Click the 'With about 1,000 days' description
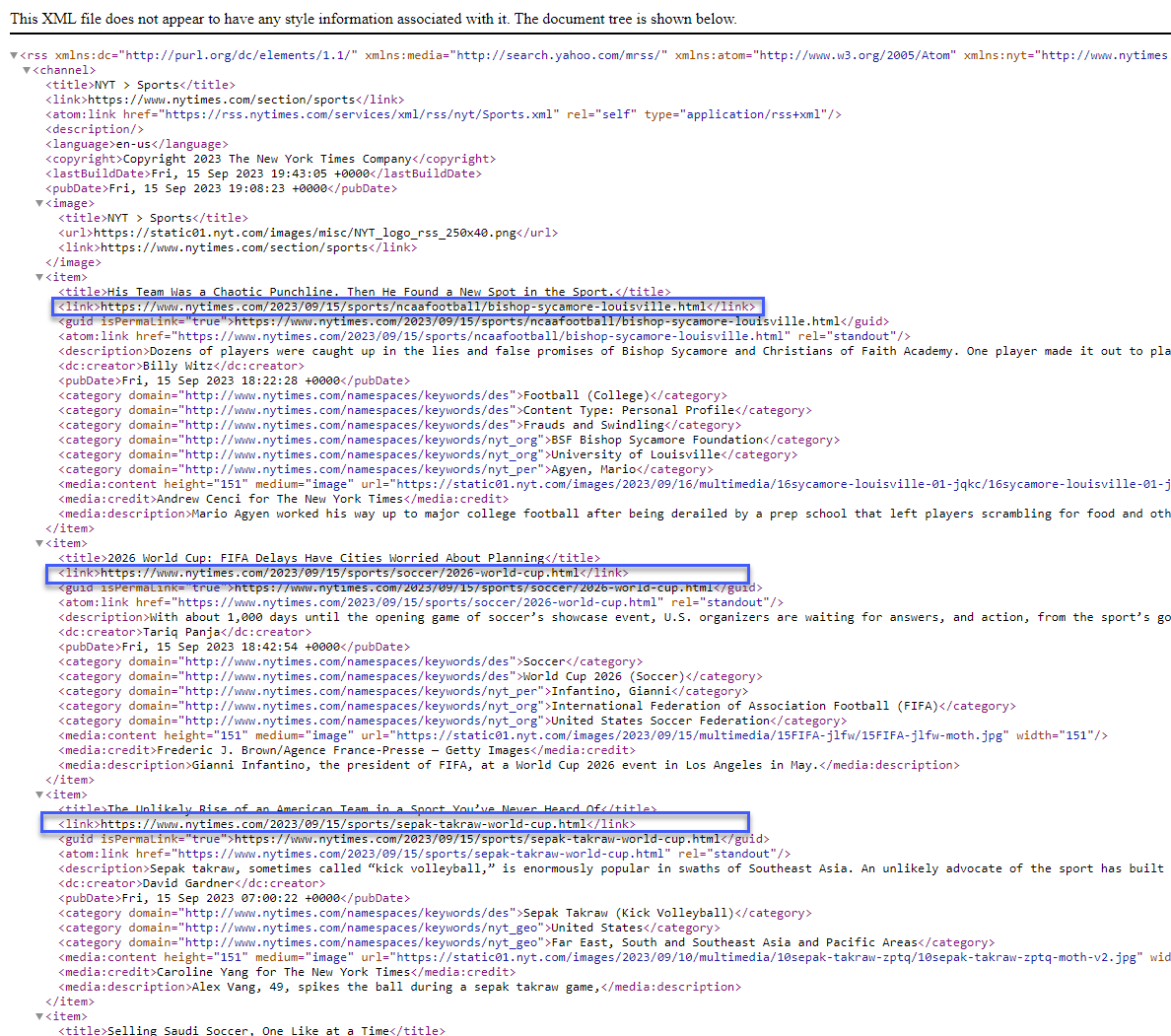This screenshot has width=1171, height=1036. point(615,618)
